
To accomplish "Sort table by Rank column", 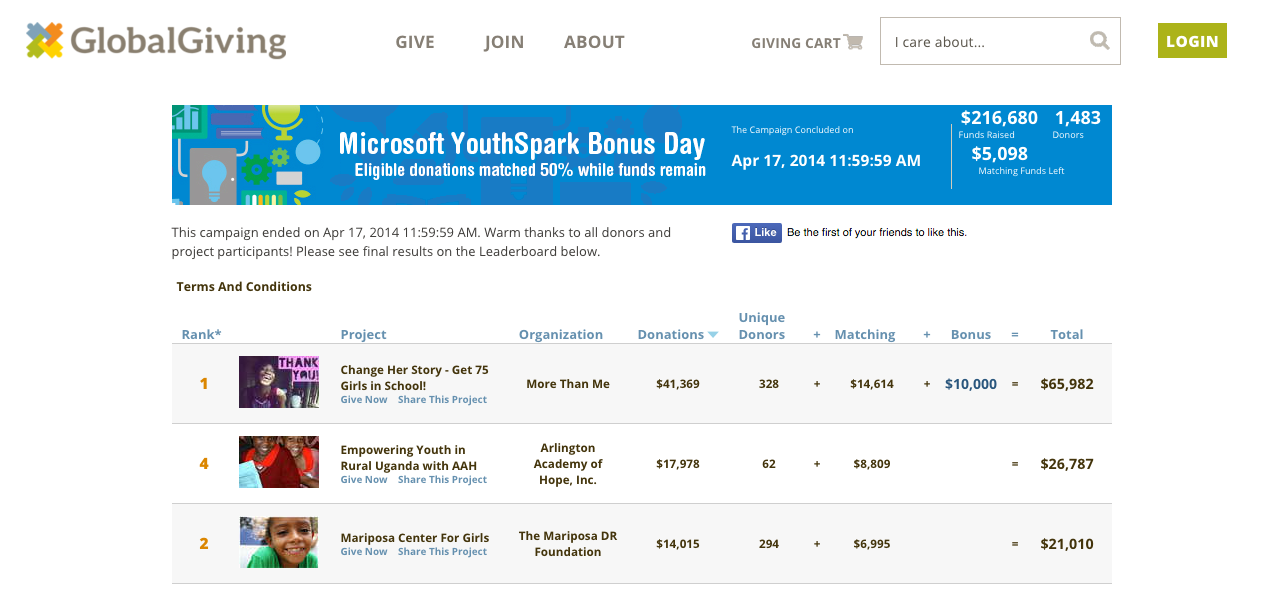I will (x=202, y=335).
